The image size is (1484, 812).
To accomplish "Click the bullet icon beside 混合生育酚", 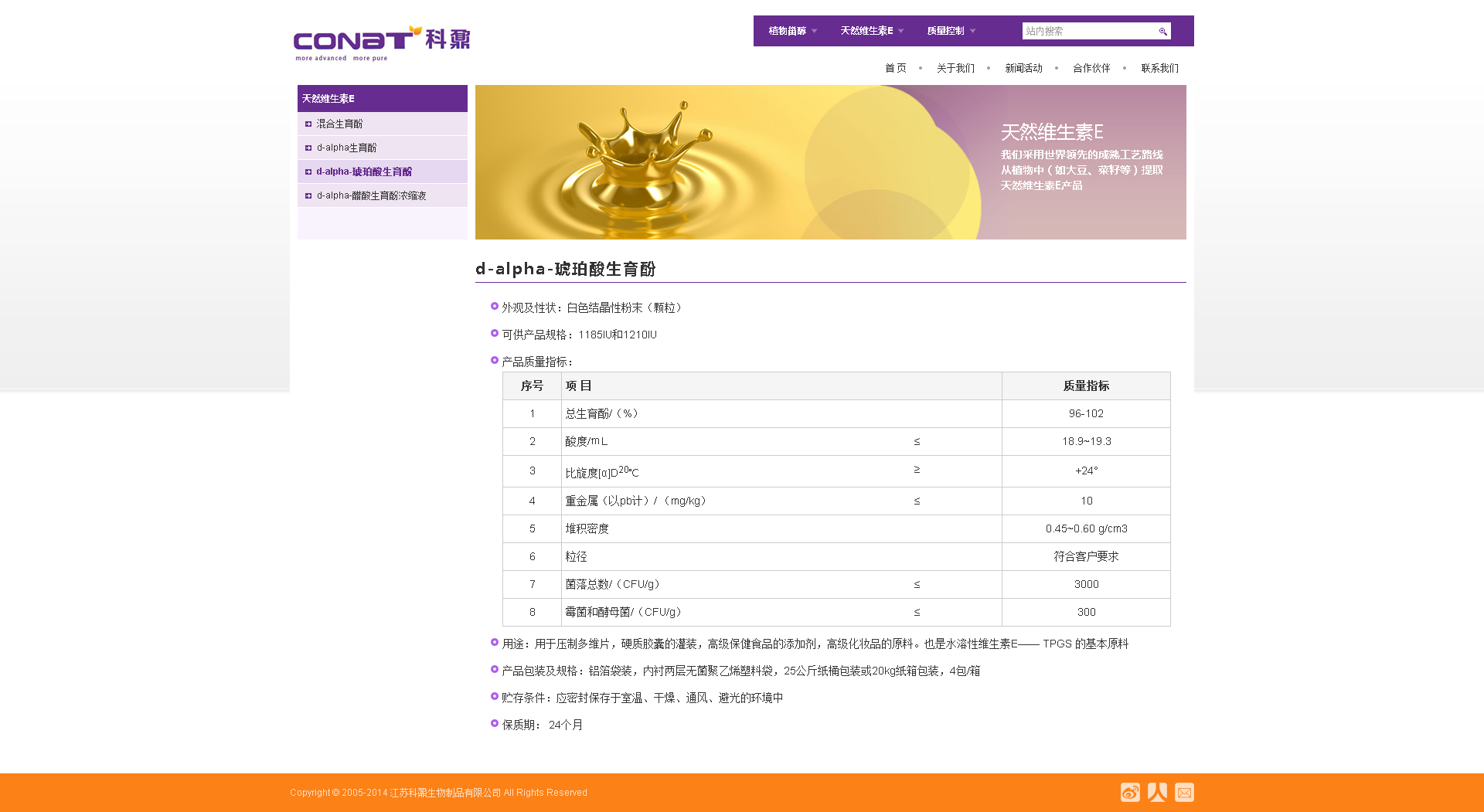I will point(308,124).
